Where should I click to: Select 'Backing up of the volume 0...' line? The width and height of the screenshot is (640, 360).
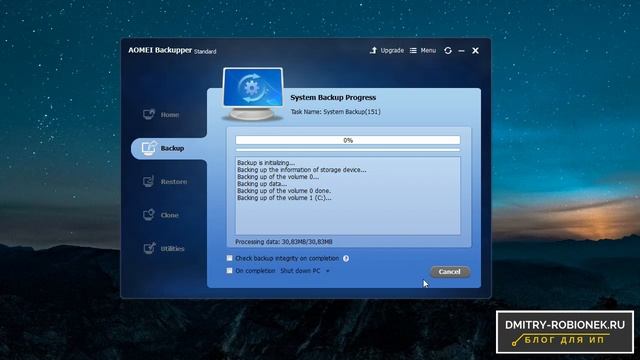click(x=278, y=177)
